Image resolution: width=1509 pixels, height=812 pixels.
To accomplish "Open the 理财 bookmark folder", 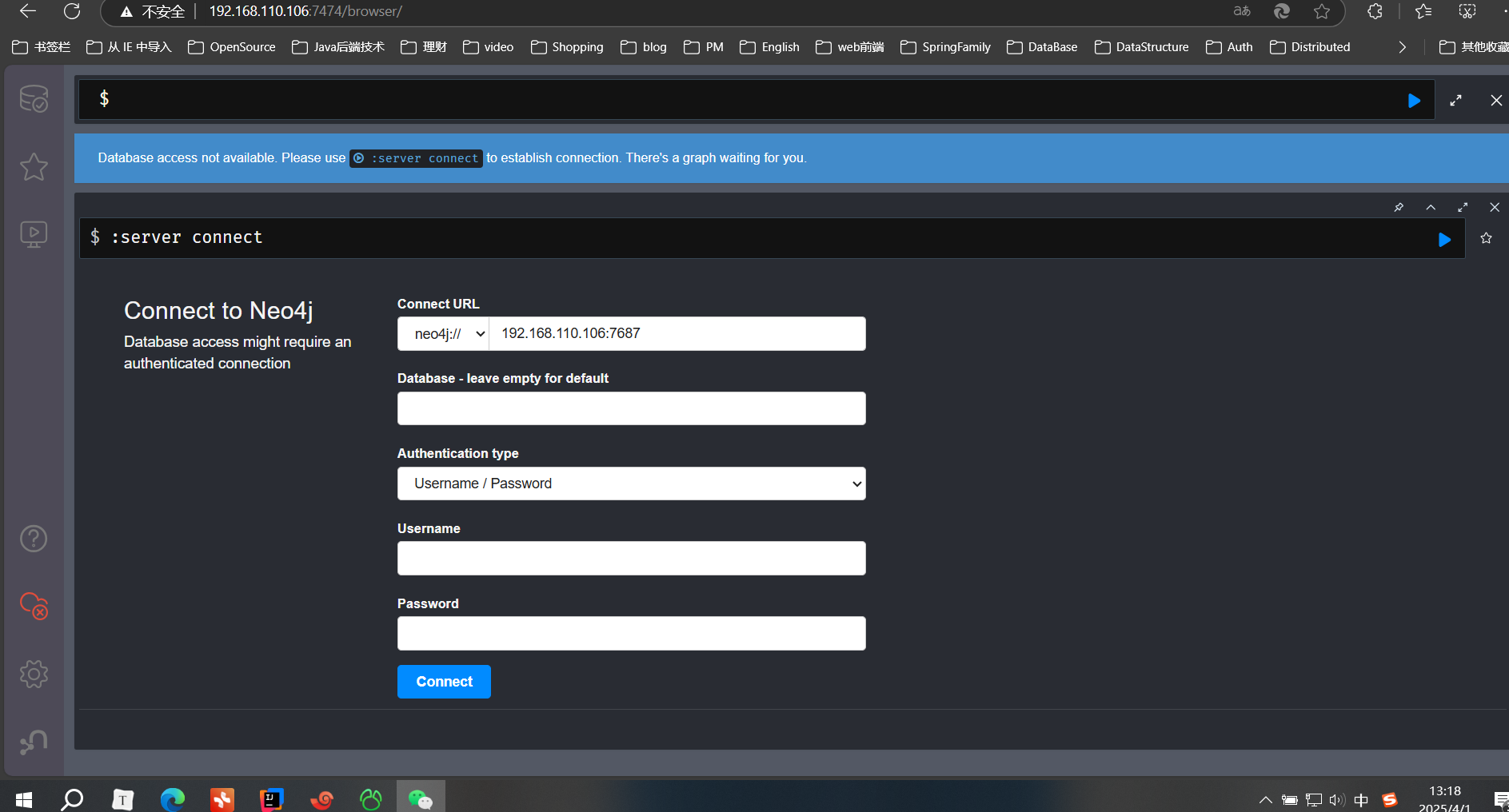I will tap(424, 47).
